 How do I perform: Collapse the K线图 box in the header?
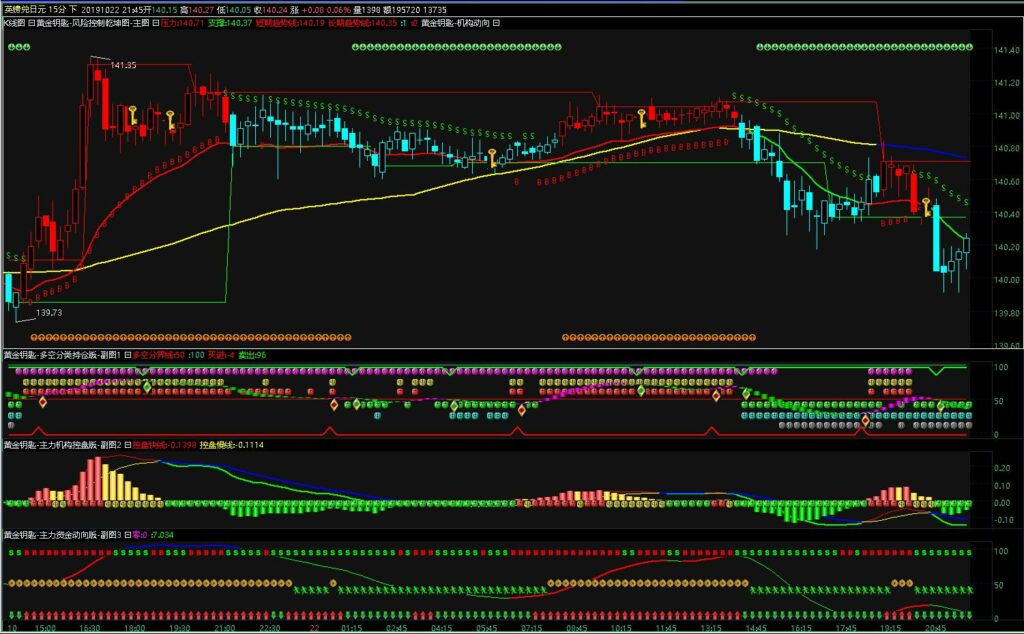pyautogui.click(x=31, y=21)
